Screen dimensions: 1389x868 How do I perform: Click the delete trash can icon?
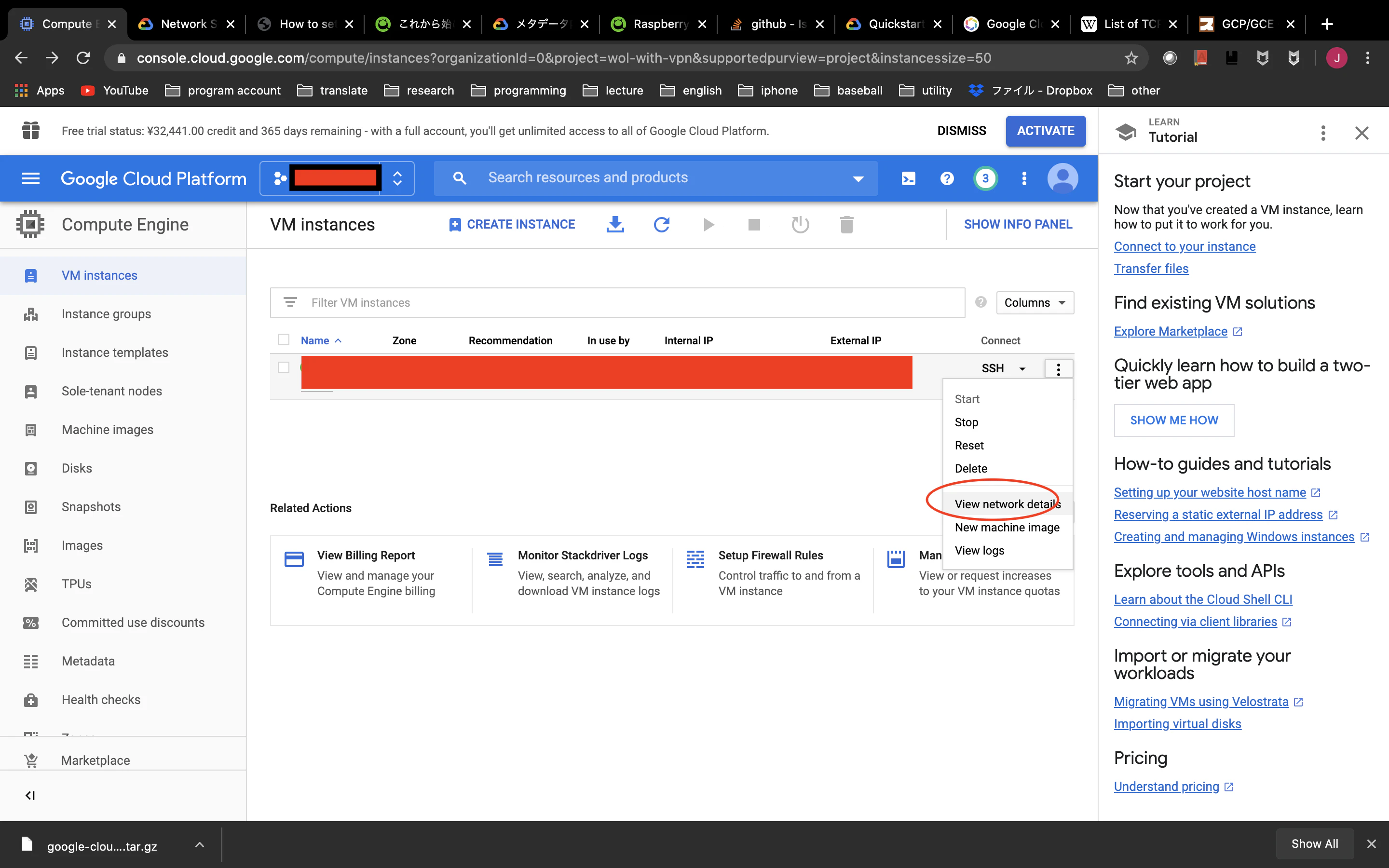pyautogui.click(x=846, y=224)
